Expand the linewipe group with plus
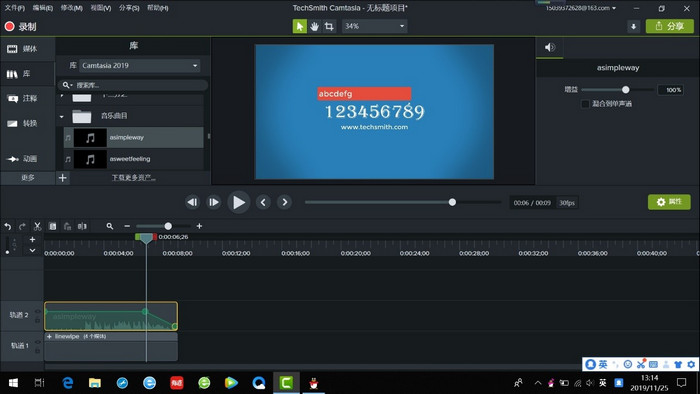The image size is (700, 394). pos(49,336)
